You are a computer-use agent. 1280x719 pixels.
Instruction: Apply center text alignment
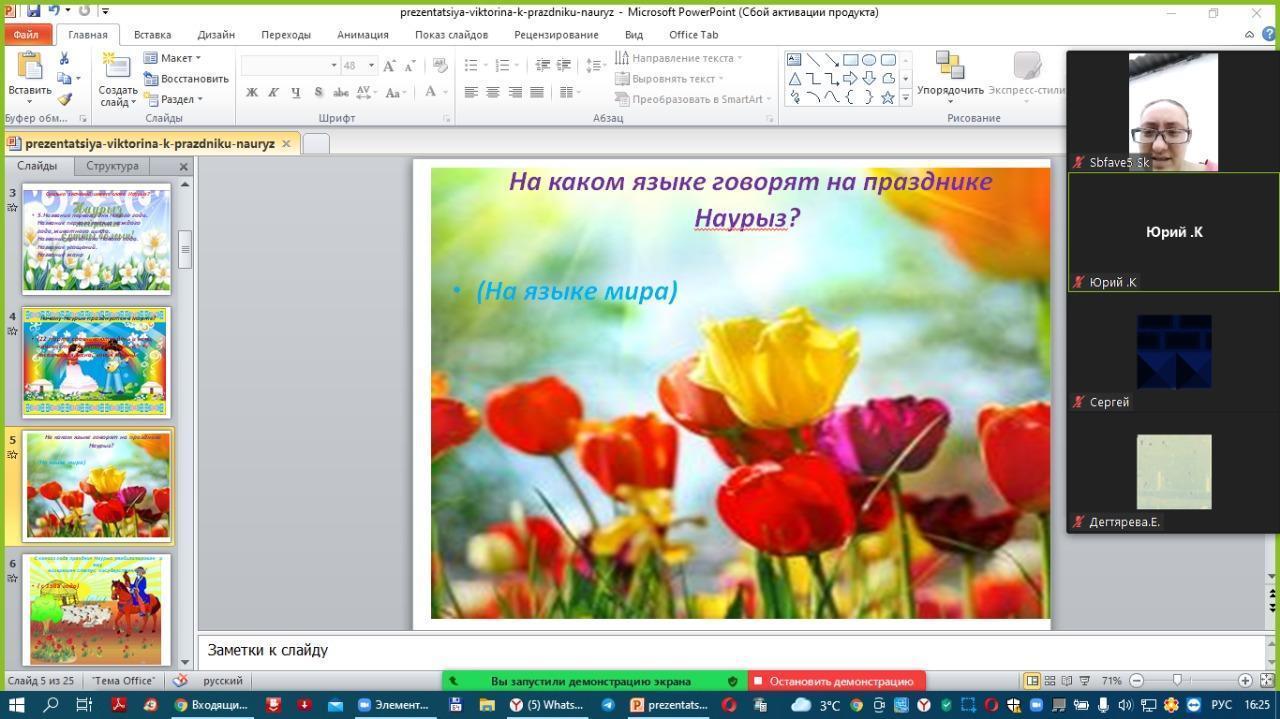click(x=493, y=92)
